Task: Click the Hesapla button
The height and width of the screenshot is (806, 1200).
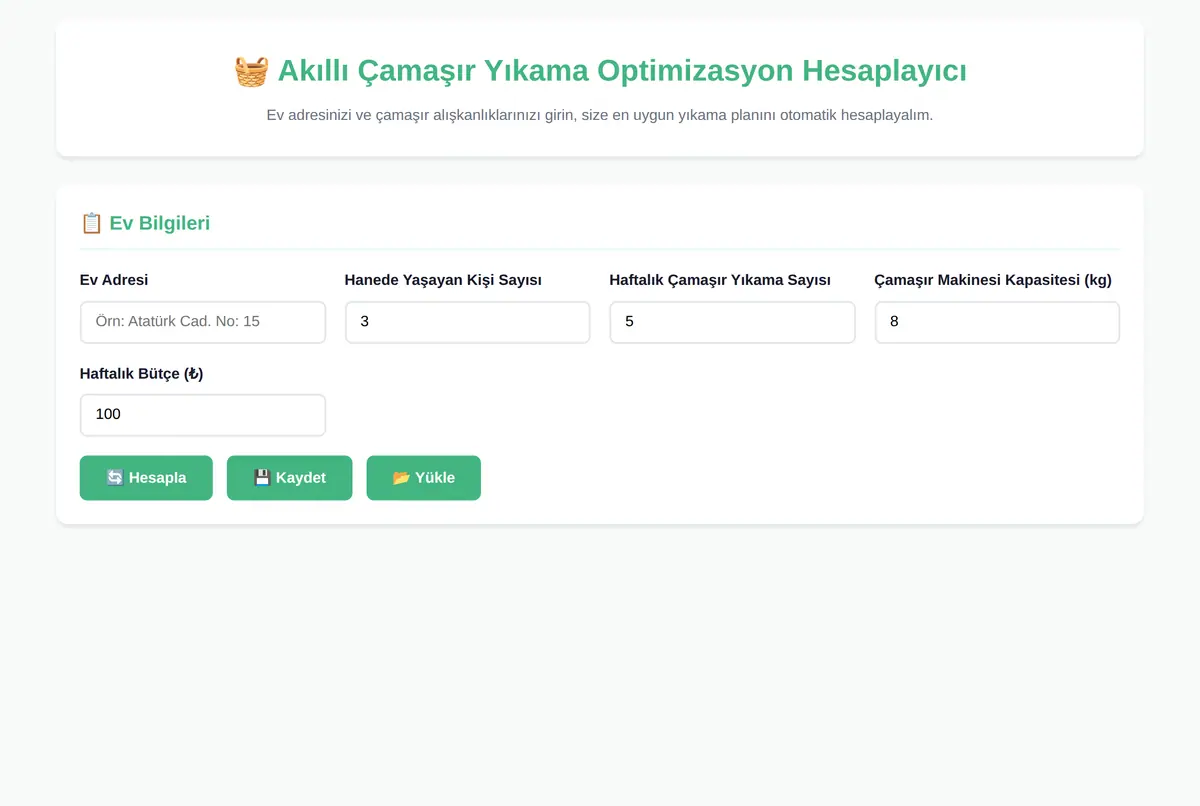Action: tap(146, 478)
